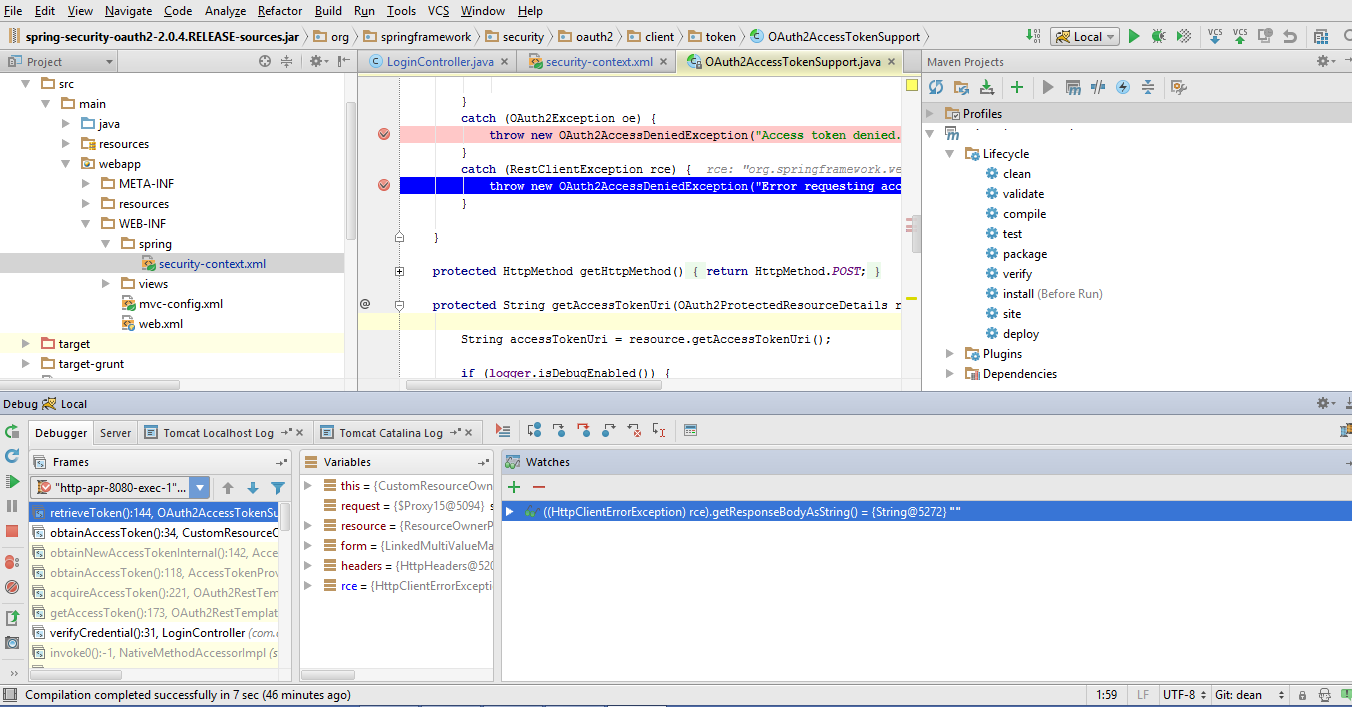Click the Resume Program green arrow
Screen dimensions: 1352x707
(12, 481)
